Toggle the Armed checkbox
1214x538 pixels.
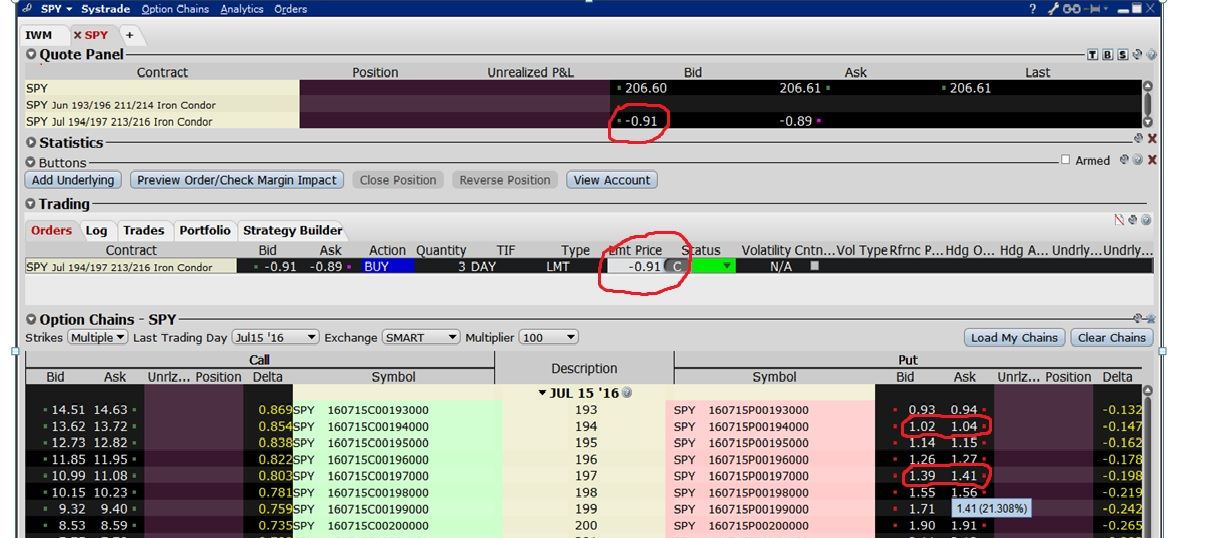(x=1066, y=160)
